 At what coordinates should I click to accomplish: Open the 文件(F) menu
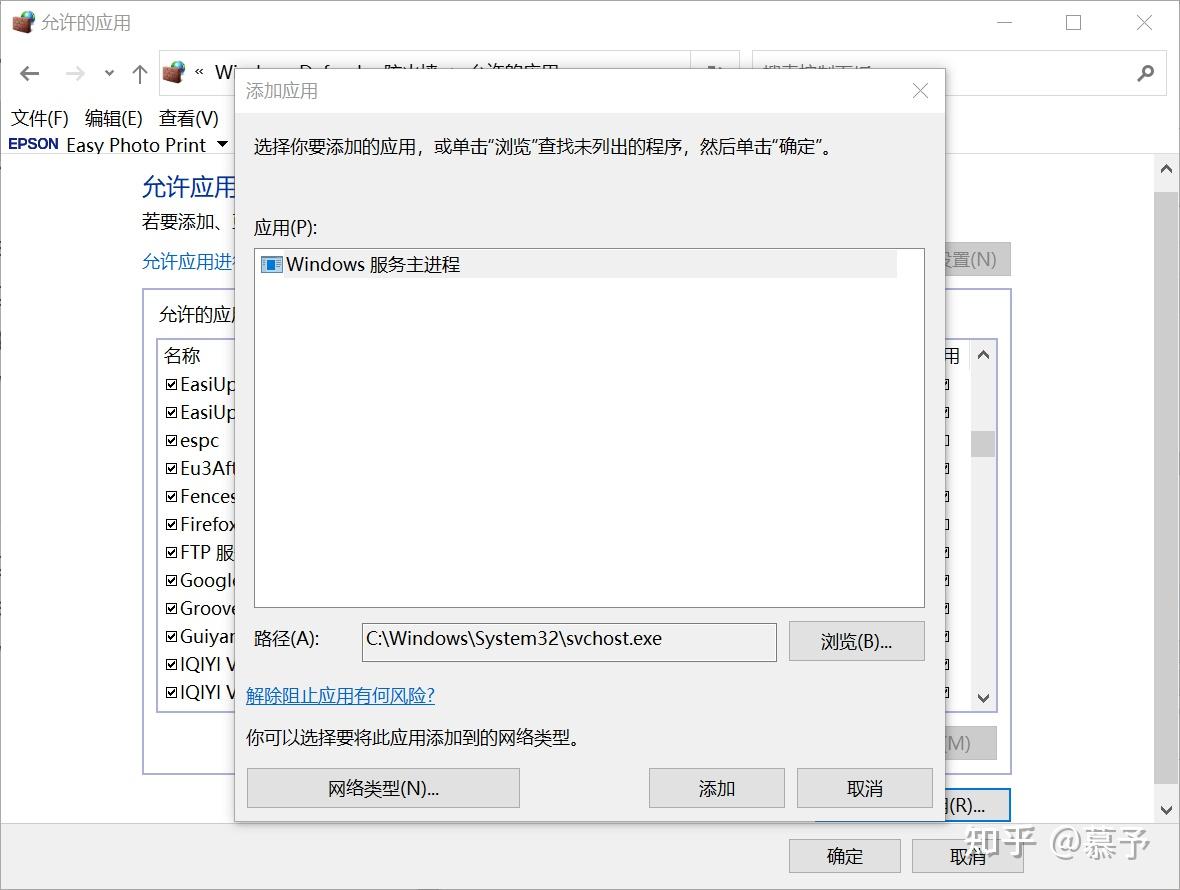pos(39,118)
